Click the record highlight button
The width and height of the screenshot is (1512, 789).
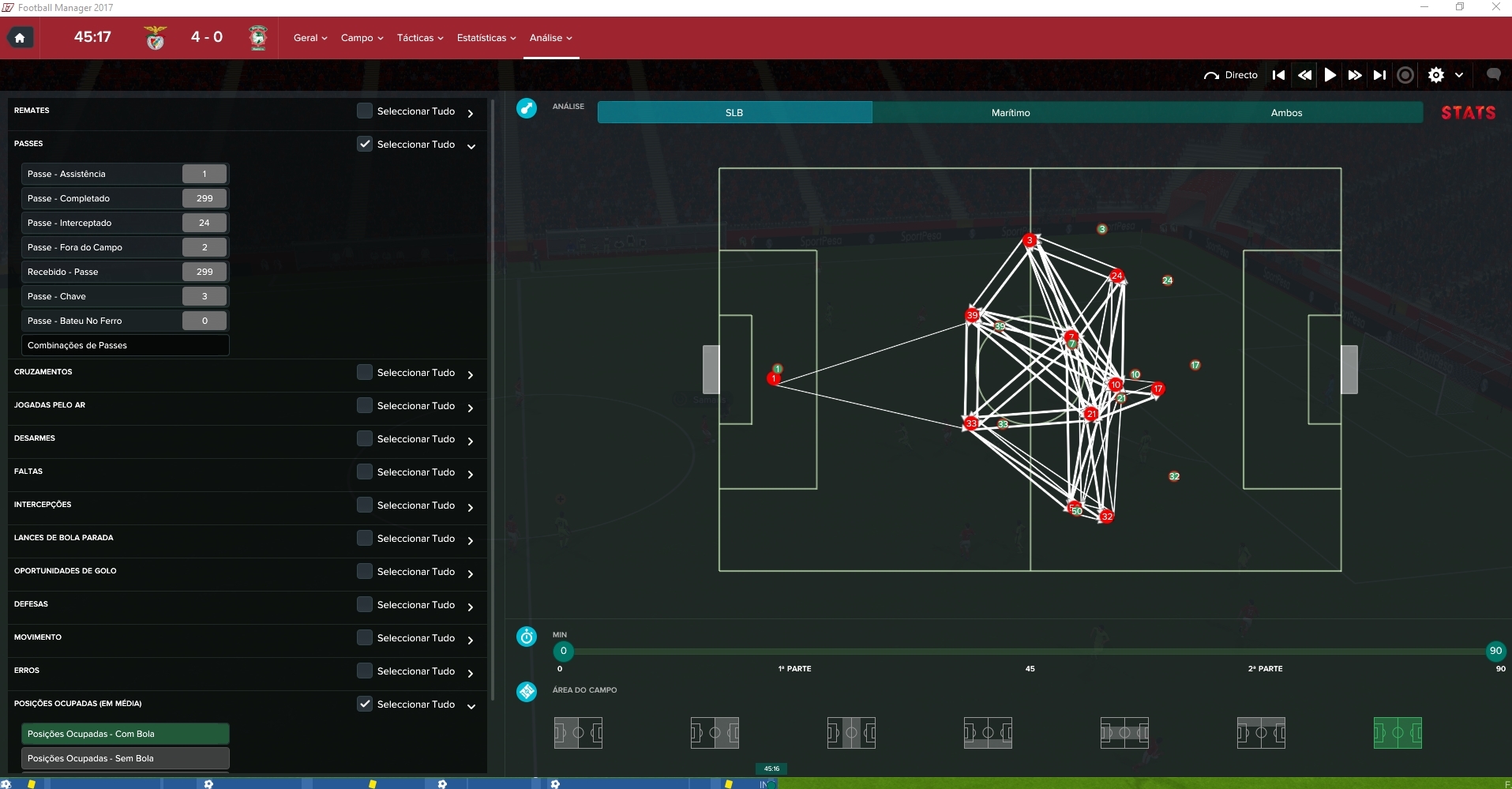(x=1405, y=75)
